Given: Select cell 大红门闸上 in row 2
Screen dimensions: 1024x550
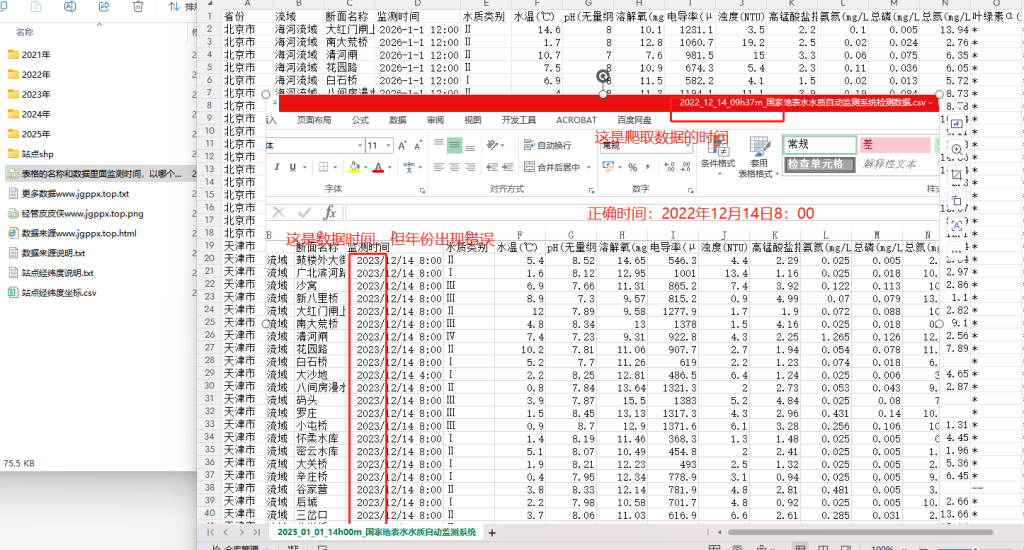Looking at the screenshot, I should [349, 29].
